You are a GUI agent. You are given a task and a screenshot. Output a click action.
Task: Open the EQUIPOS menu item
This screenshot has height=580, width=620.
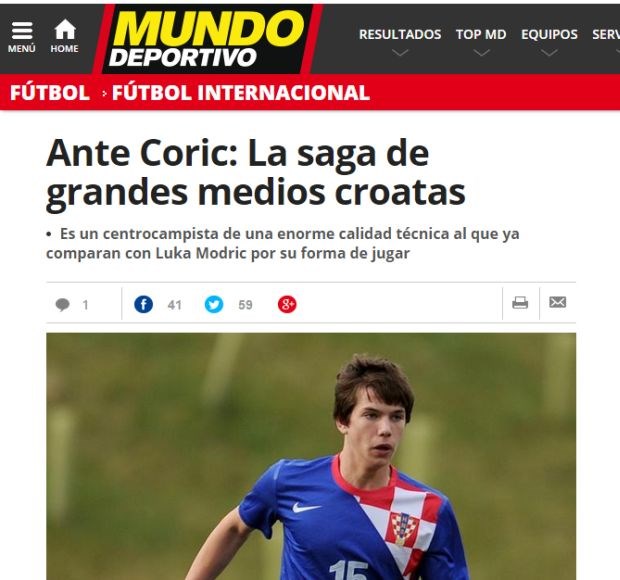coord(549,34)
